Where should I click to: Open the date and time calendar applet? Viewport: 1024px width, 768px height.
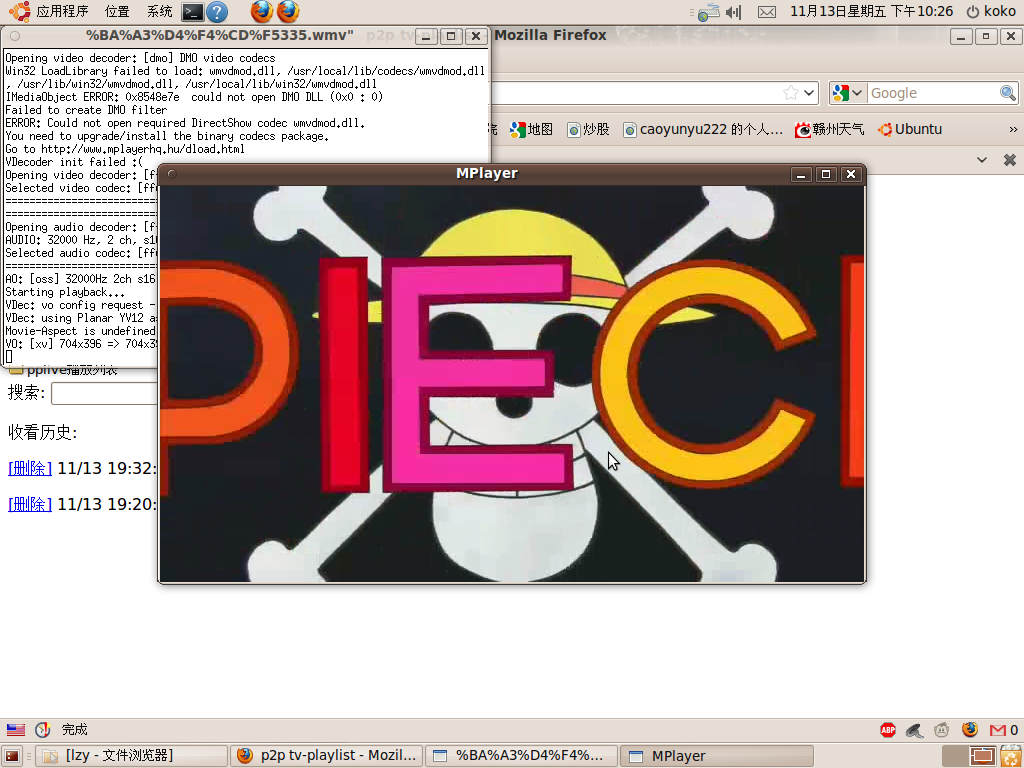point(872,11)
